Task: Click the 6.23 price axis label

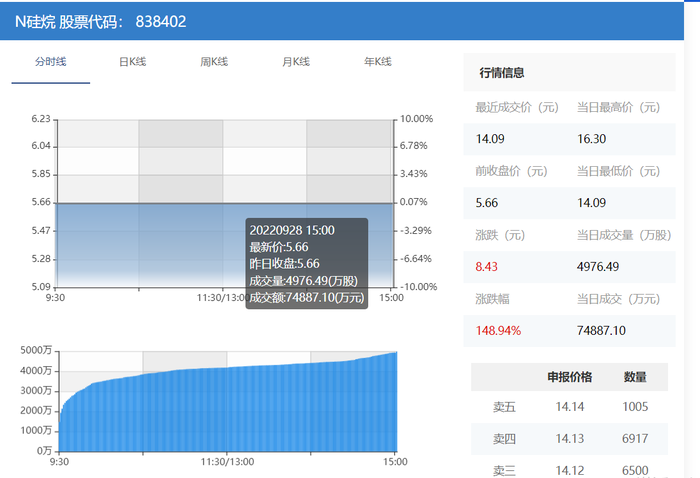Action: [x=41, y=119]
